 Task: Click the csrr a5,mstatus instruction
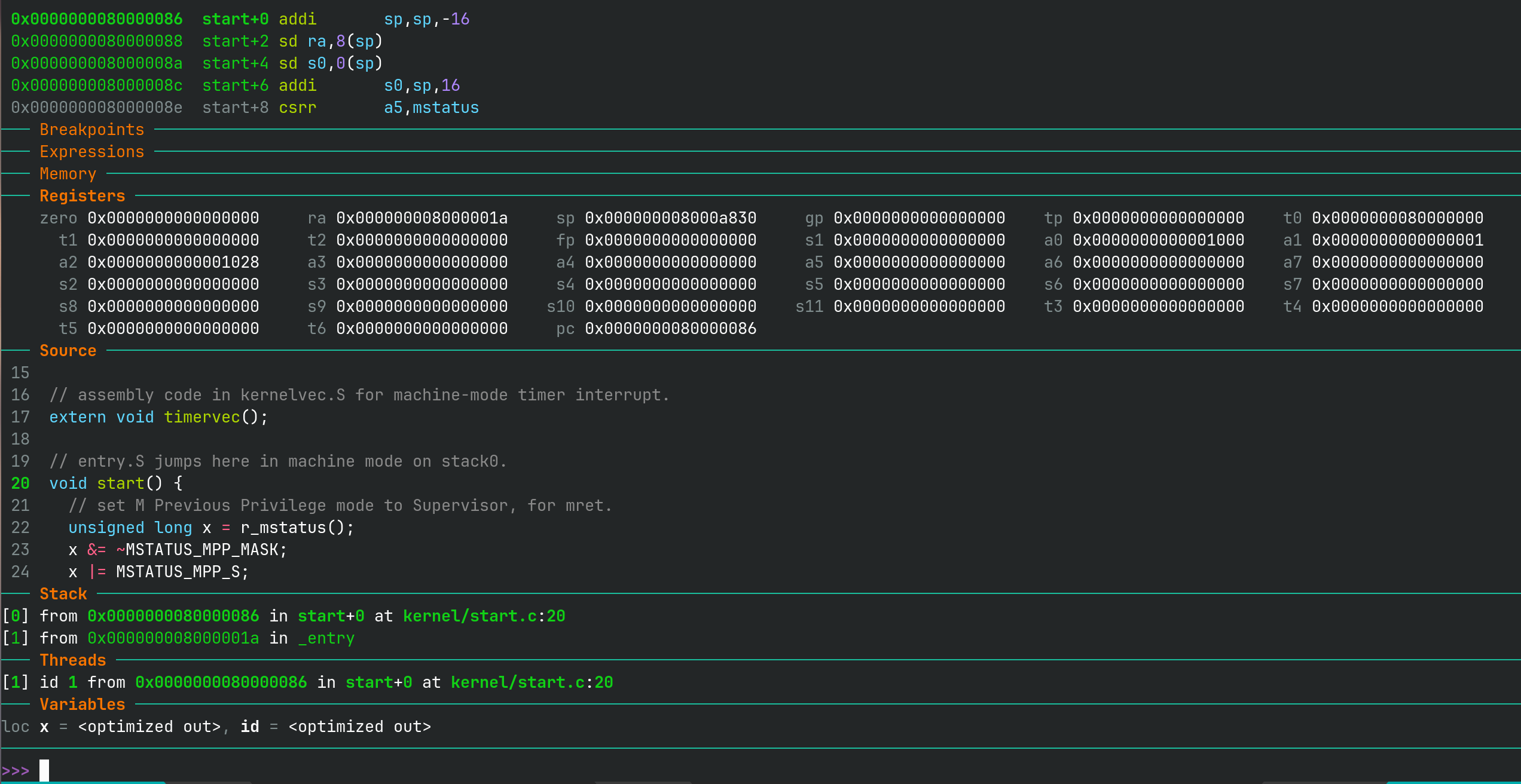tap(378, 108)
